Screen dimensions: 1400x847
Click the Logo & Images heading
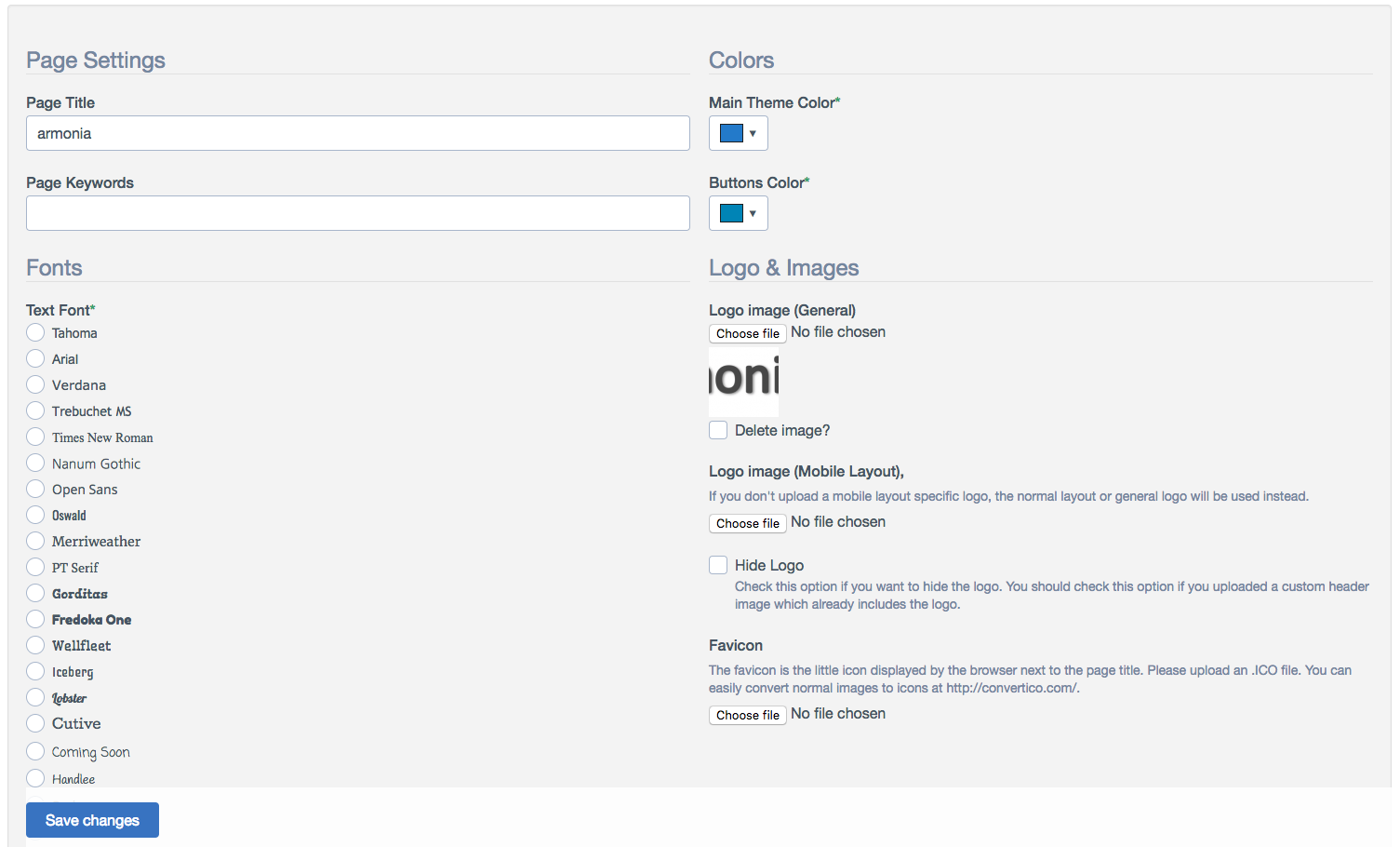point(783,268)
